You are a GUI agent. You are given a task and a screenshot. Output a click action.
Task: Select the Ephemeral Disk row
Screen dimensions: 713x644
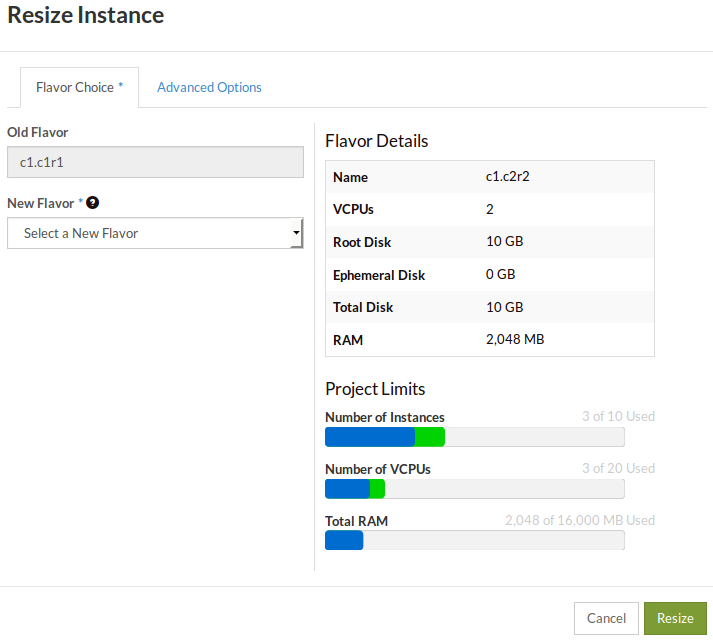[490, 275]
